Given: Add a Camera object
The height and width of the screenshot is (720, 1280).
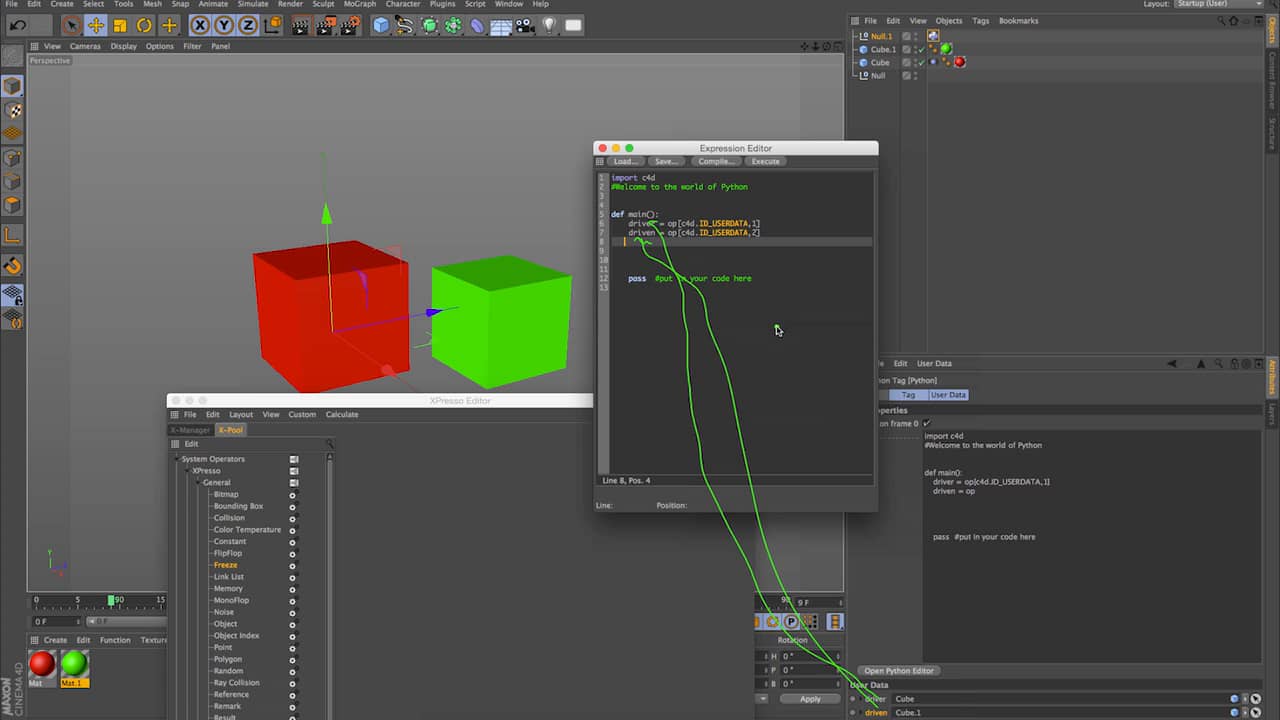Looking at the screenshot, I should click(525, 25).
